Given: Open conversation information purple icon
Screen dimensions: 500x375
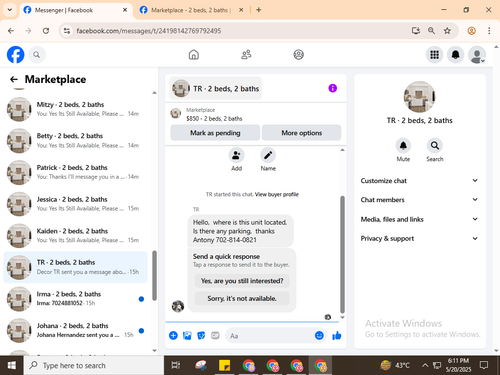Looking at the screenshot, I should (x=332, y=88).
